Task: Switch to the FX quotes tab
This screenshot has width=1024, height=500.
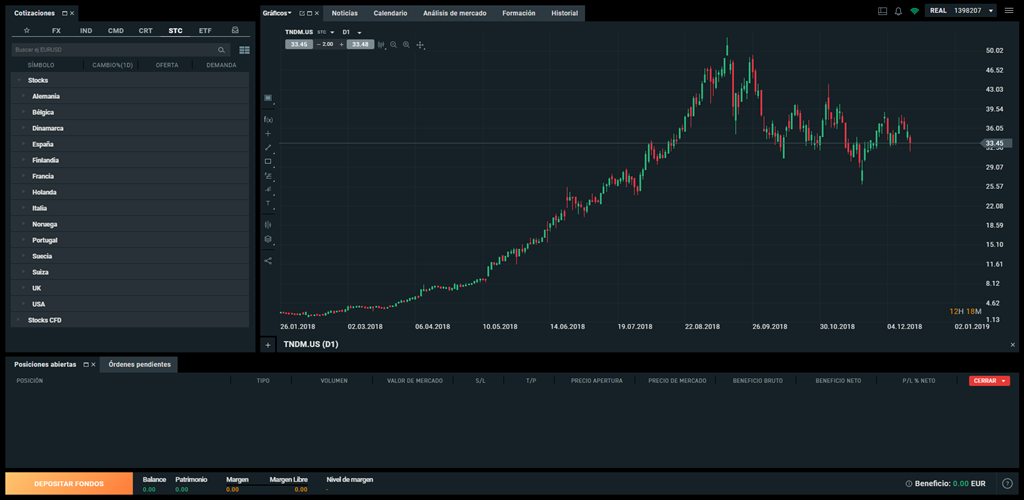Action: [56, 31]
